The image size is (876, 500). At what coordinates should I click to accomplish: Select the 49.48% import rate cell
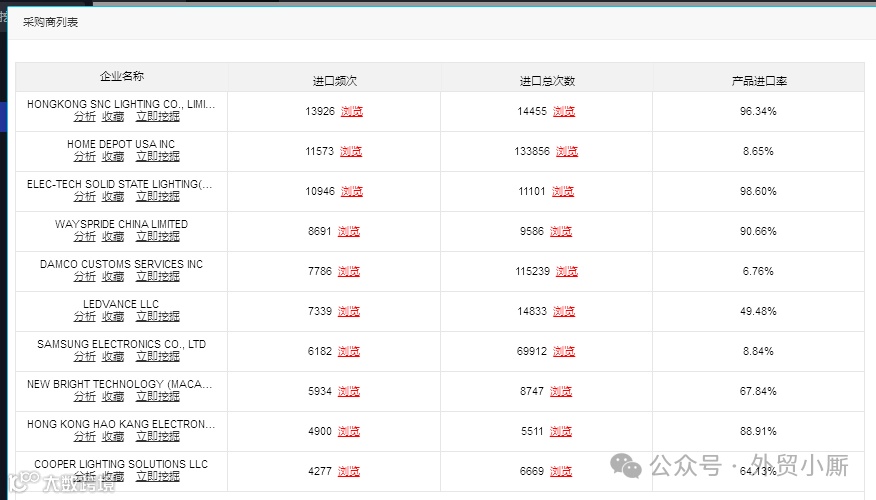(758, 311)
